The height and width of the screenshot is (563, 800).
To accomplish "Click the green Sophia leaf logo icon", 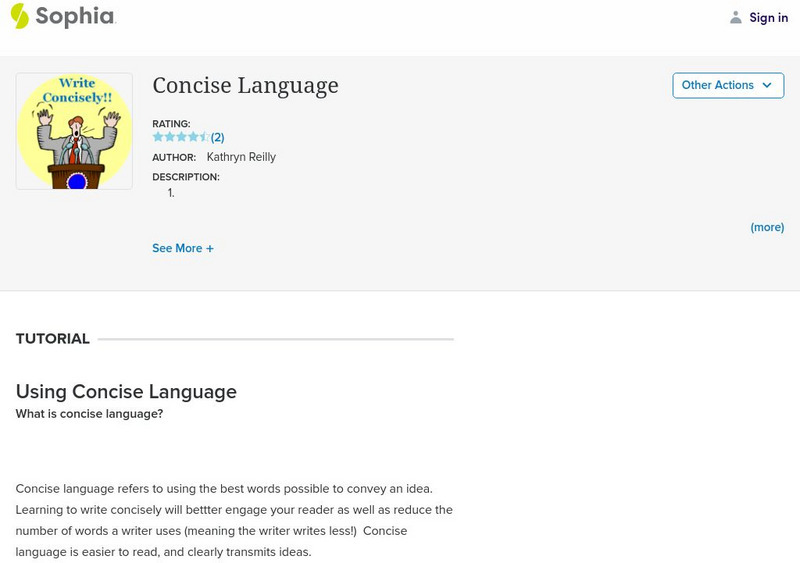I will [x=20, y=16].
